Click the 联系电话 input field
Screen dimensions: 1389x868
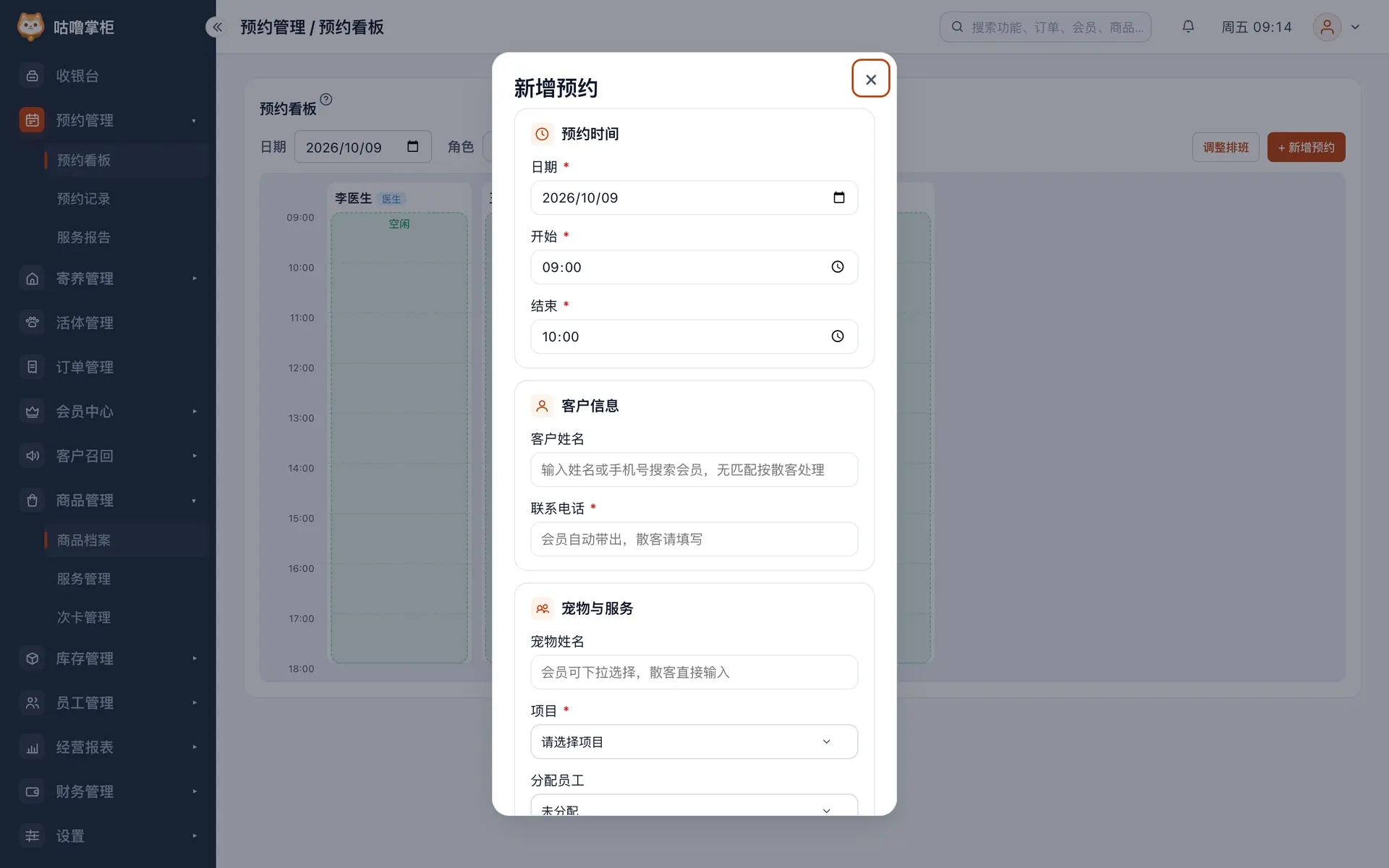[x=694, y=539]
